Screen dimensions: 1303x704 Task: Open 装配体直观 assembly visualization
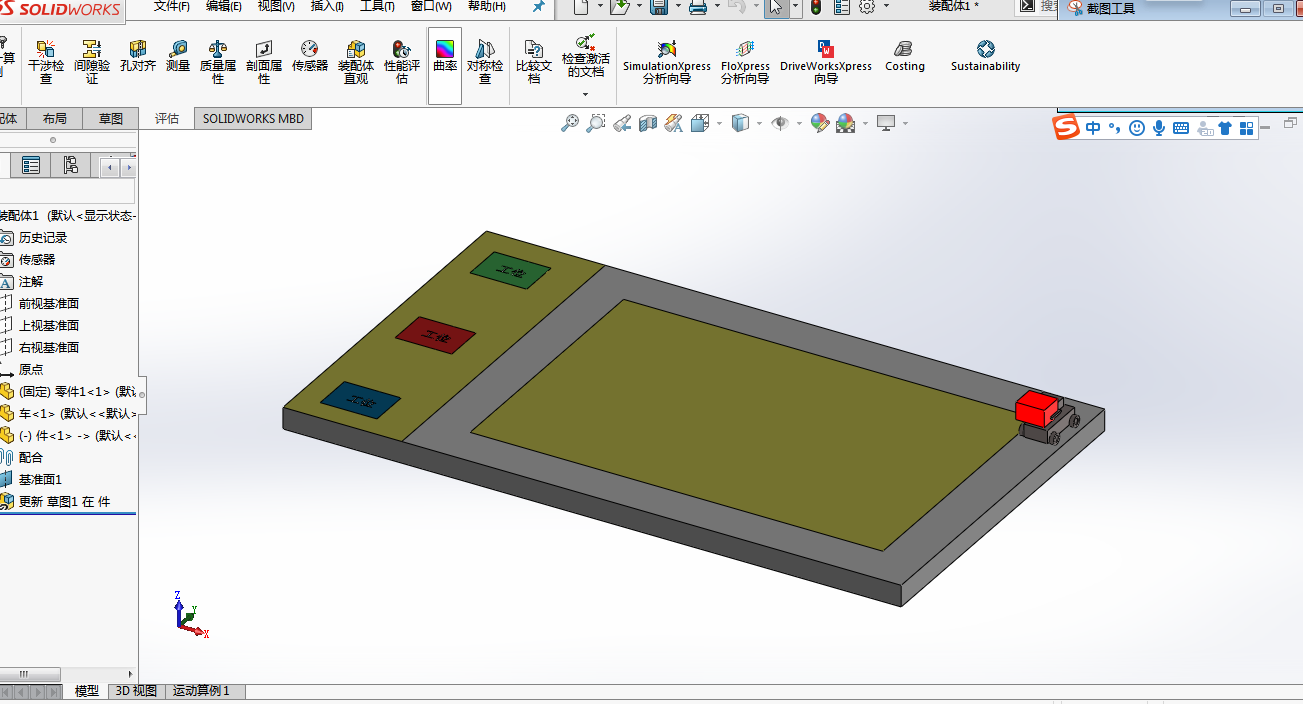(356, 62)
